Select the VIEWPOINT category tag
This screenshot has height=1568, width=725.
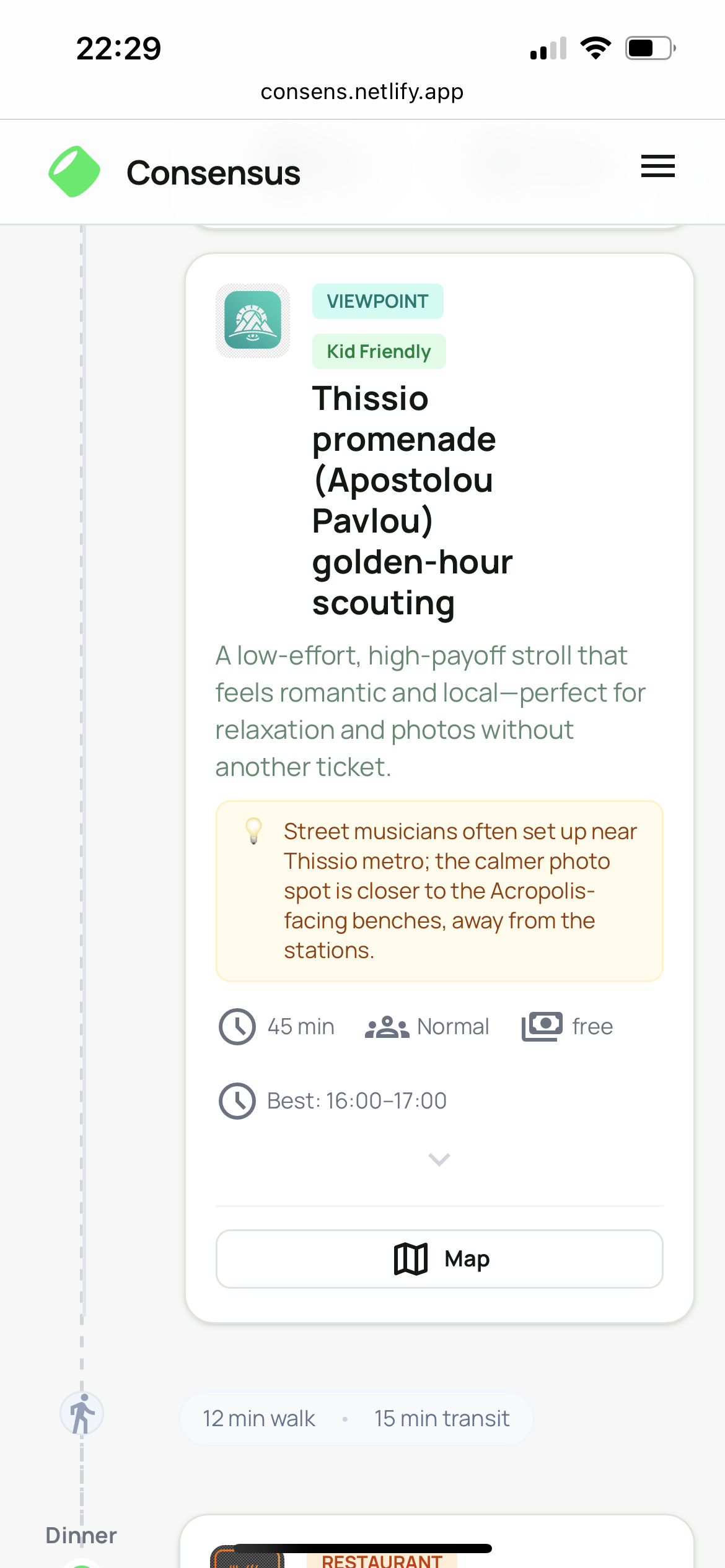377,302
